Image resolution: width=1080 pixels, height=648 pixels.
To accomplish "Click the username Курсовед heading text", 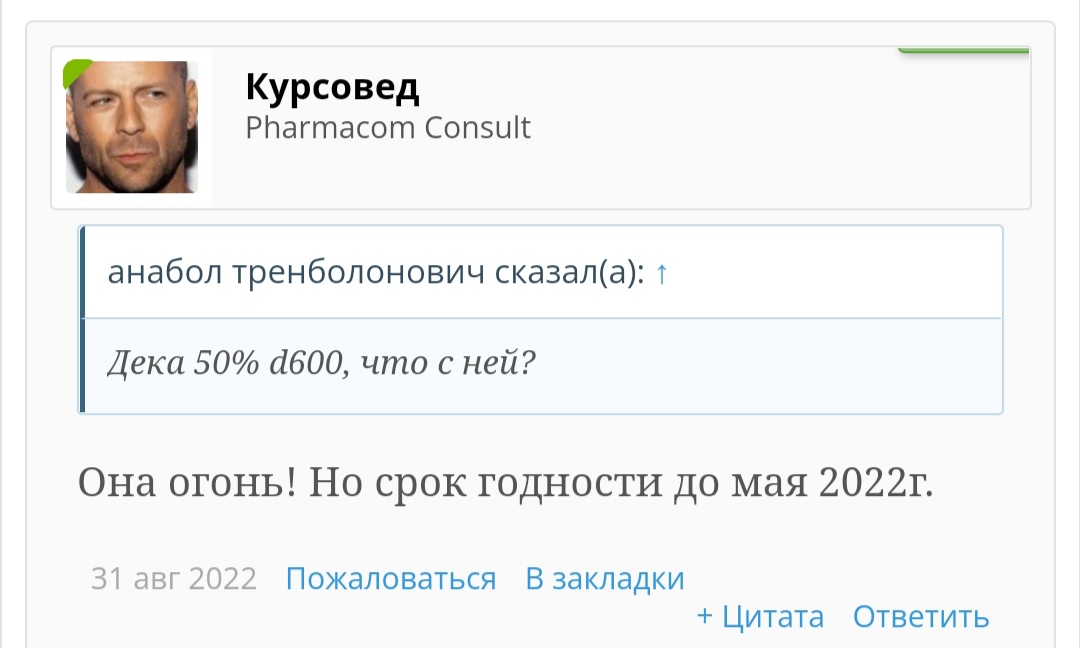I will click(x=333, y=88).
